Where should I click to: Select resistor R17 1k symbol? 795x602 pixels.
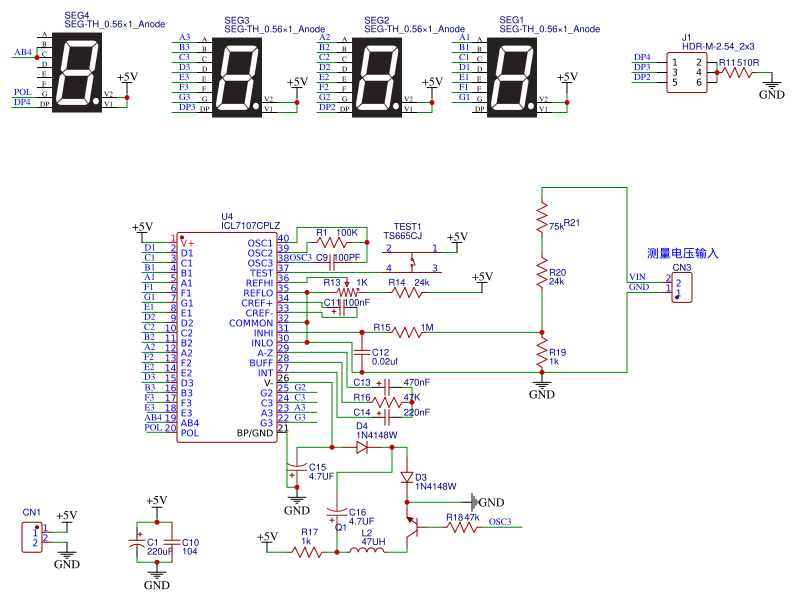click(307, 552)
